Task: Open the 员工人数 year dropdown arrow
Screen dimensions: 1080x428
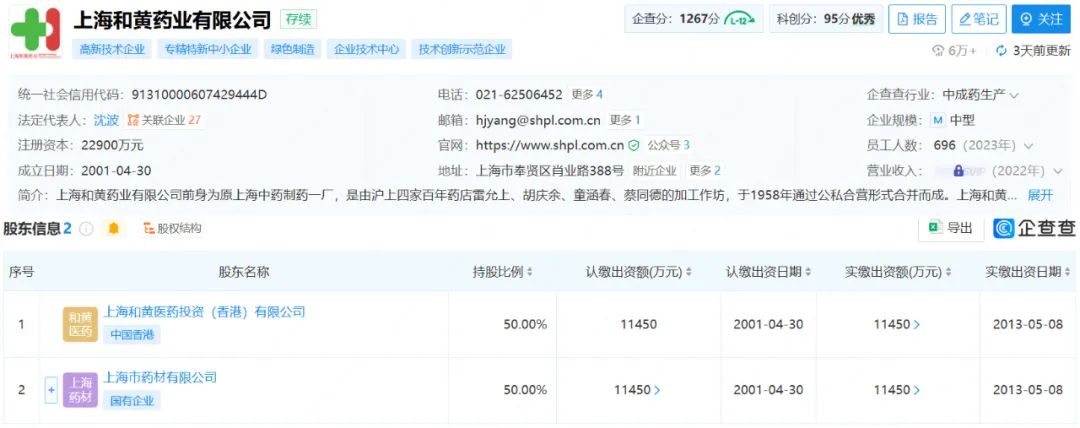Action: point(1029,146)
